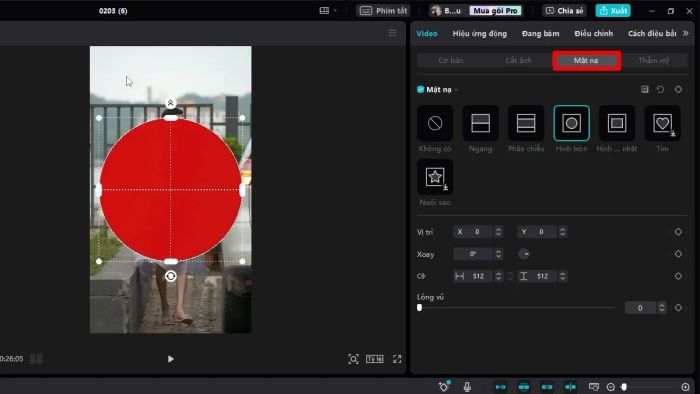Click the preview zoom-to-fit icon
Image resolution: width=700 pixels, height=394 pixels.
(353, 359)
